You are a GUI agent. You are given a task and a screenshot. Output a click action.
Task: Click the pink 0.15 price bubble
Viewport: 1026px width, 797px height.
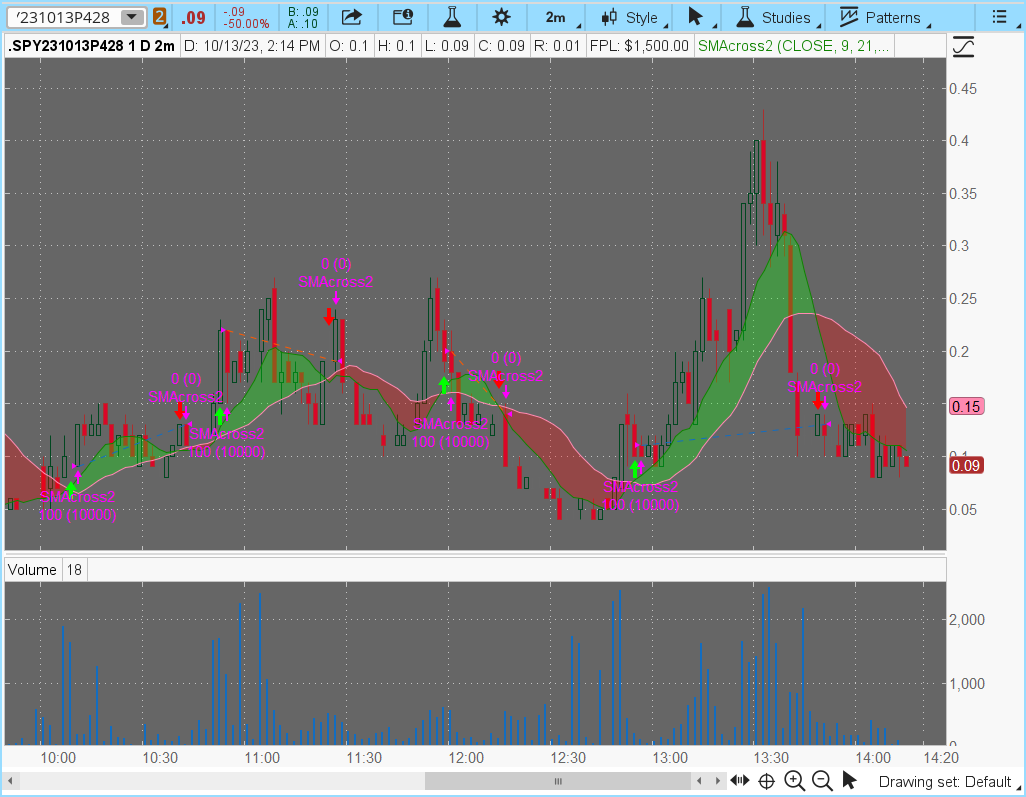click(x=966, y=406)
